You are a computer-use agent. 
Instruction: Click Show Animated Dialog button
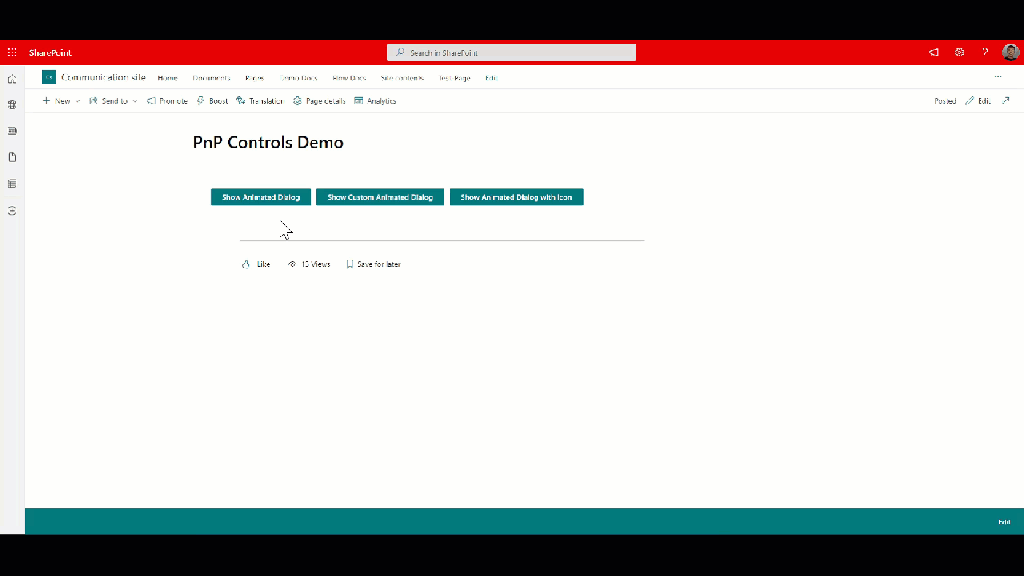coord(261,197)
